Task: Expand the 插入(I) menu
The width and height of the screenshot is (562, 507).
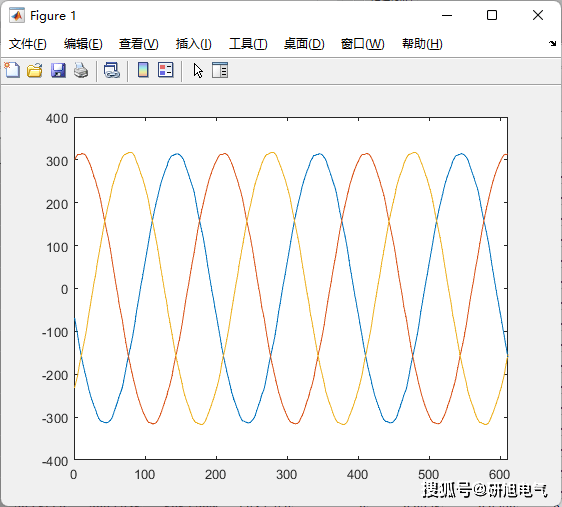Action: 194,44
